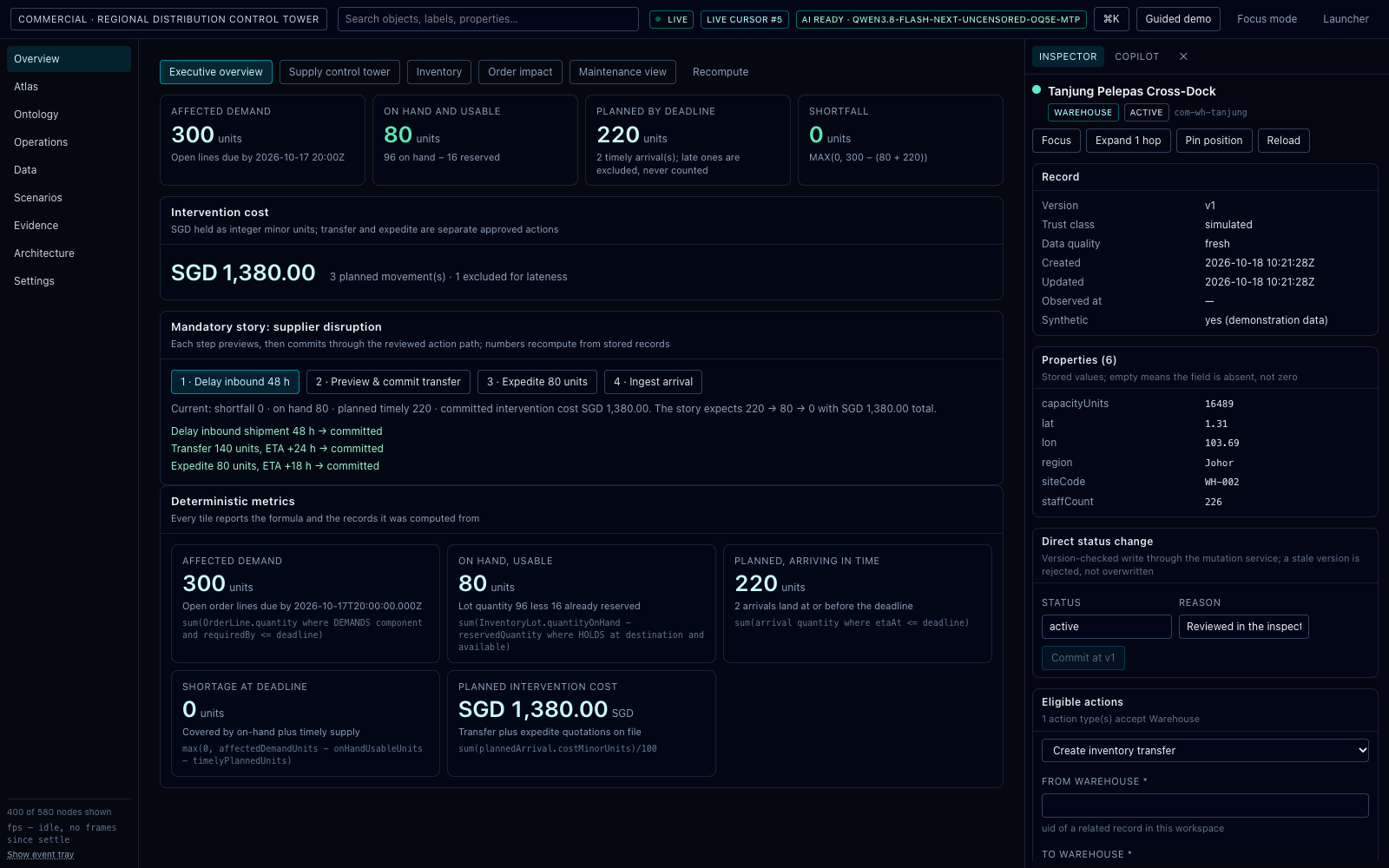The width and height of the screenshot is (1389, 868).
Task: Click the Recompute button
Action: (721, 72)
